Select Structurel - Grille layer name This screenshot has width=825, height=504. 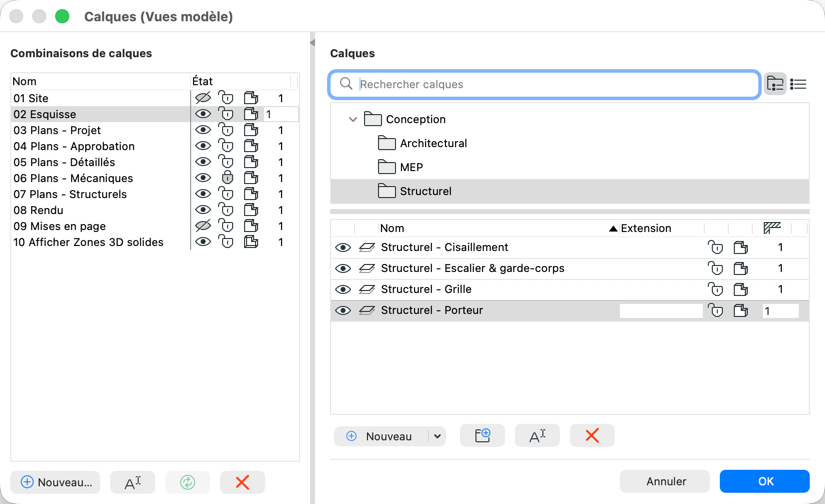[426, 289]
